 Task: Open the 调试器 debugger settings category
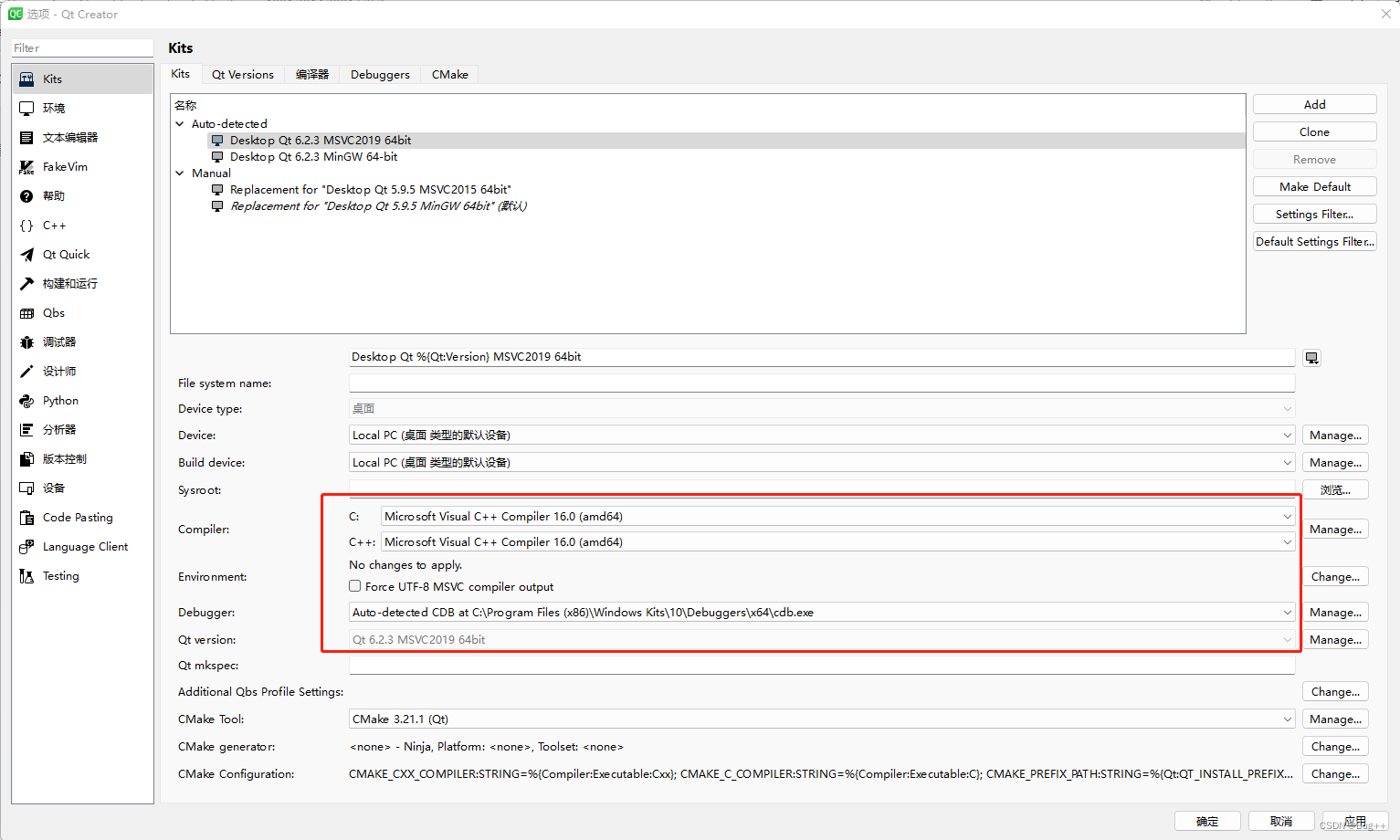click(82, 341)
